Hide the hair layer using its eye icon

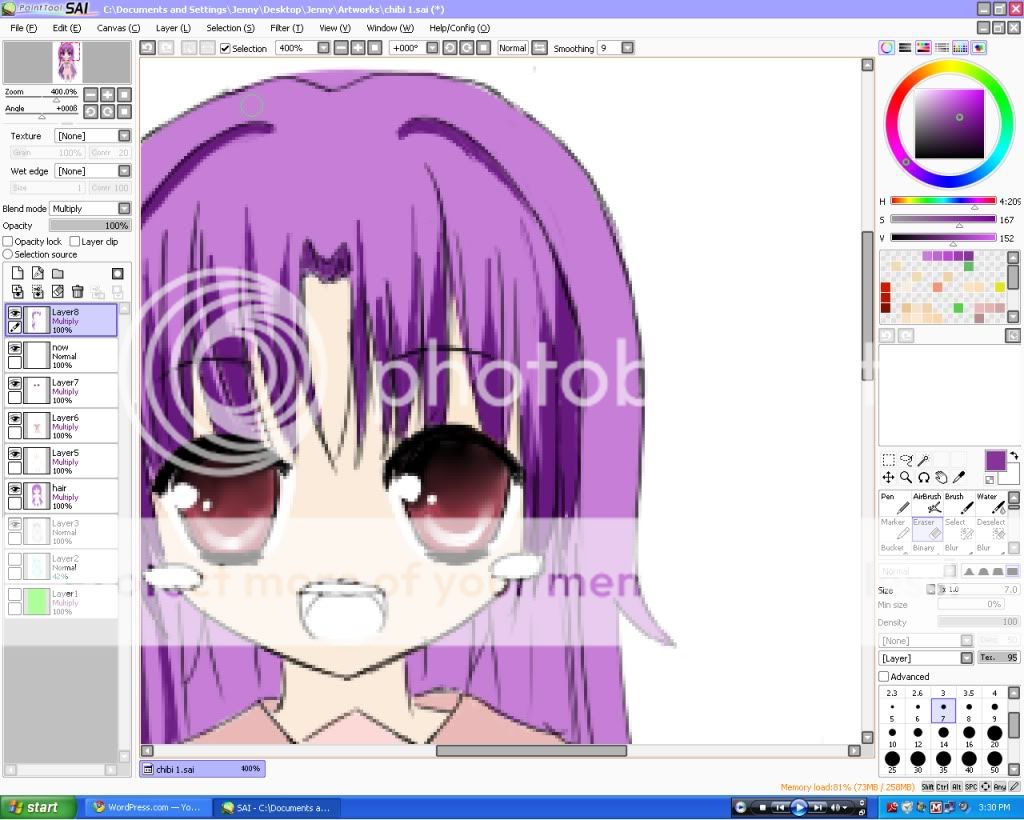pyautogui.click(x=15, y=489)
